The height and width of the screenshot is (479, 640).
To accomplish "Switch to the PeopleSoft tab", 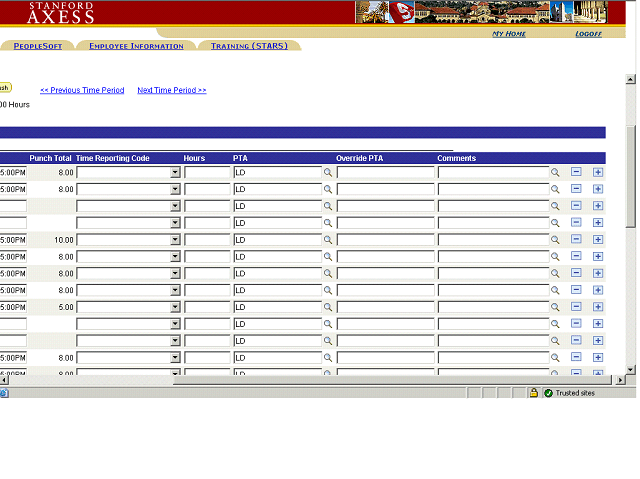I will pos(37,46).
